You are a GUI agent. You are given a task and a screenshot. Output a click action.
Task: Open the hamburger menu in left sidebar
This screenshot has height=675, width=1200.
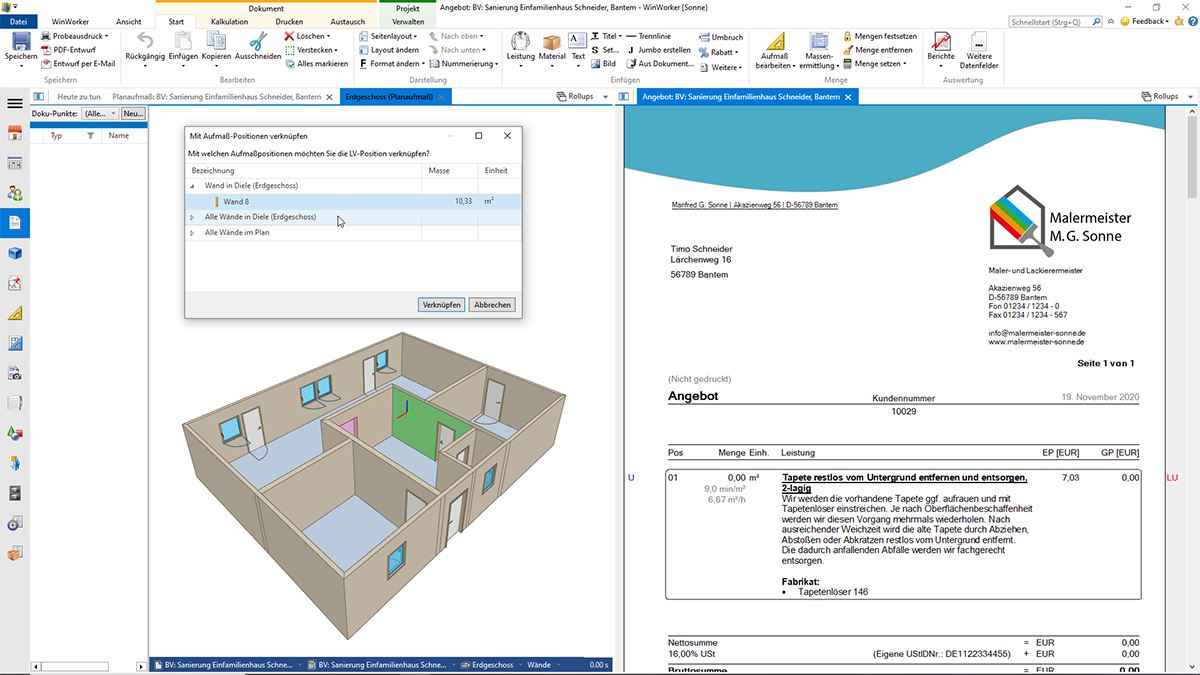pos(15,103)
